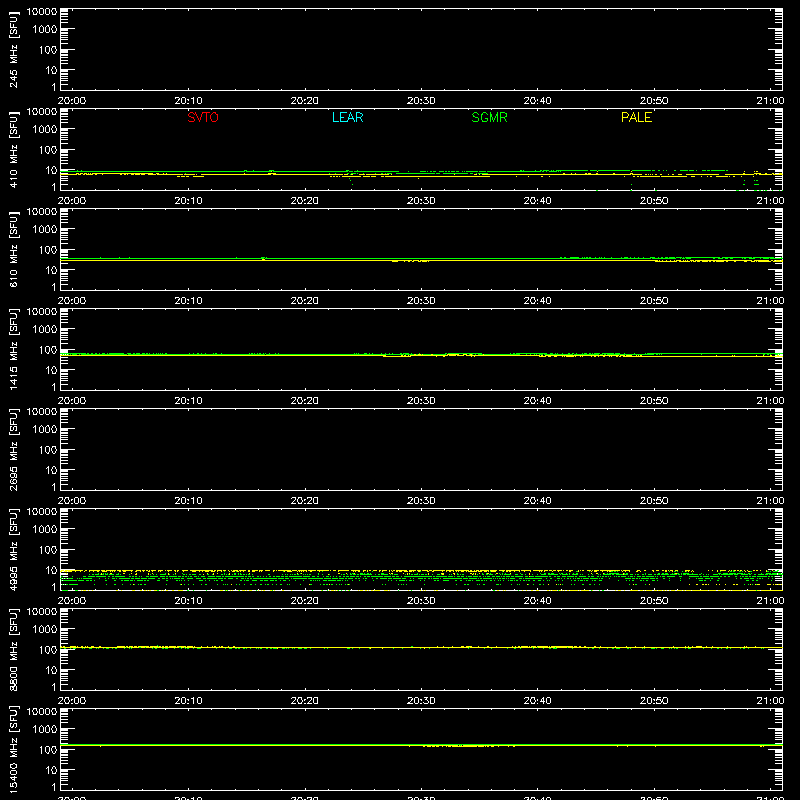This screenshot has width=800, height=800.
Task: Click the 410 MHz [SFU] axis label
Action: pyautogui.click(x=13, y=149)
